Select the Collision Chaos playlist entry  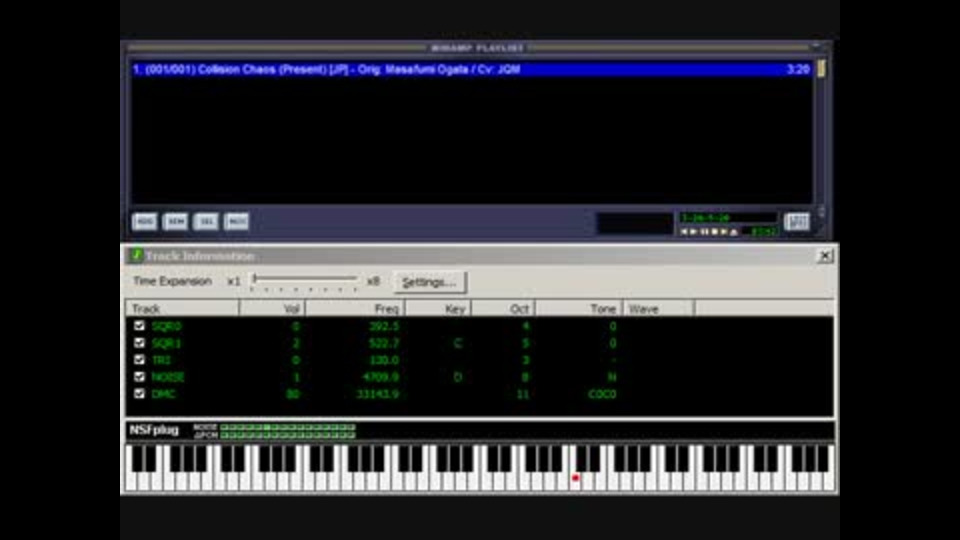(x=471, y=69)
